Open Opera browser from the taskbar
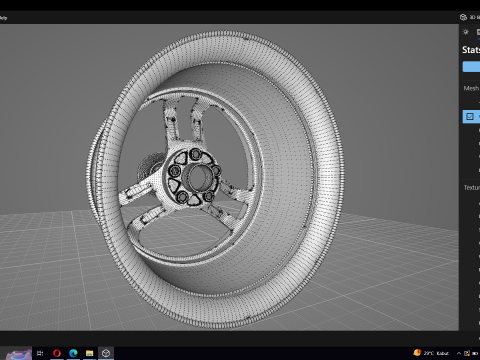 pyautogui.click(x=57, y=353)
